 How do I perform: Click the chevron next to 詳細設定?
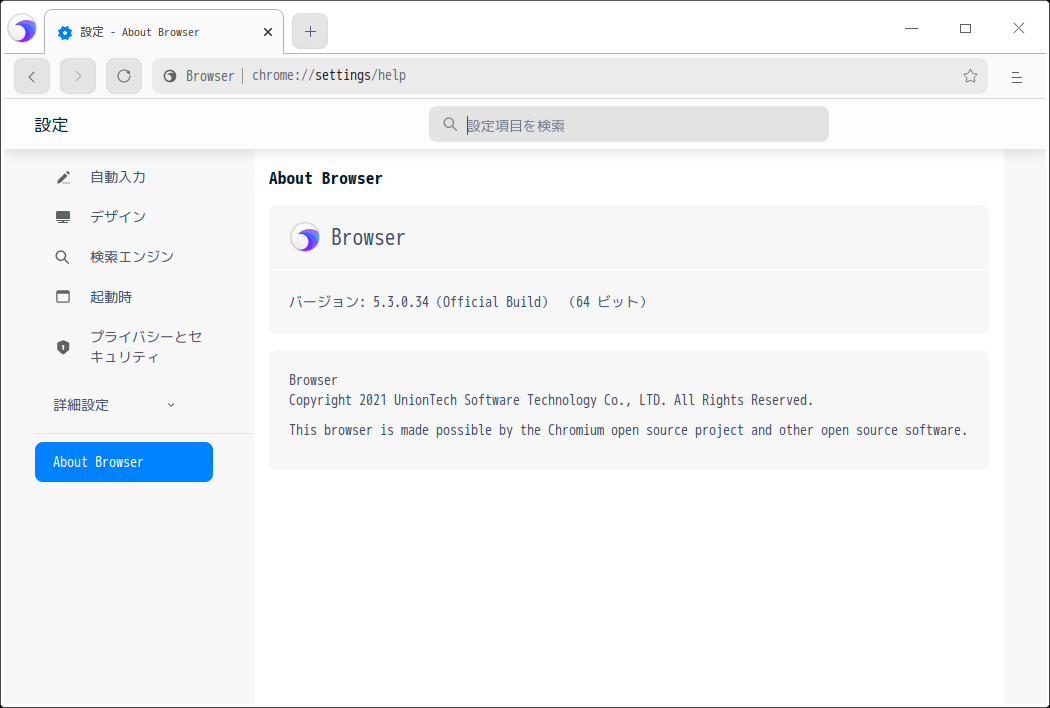click(171, 405)
